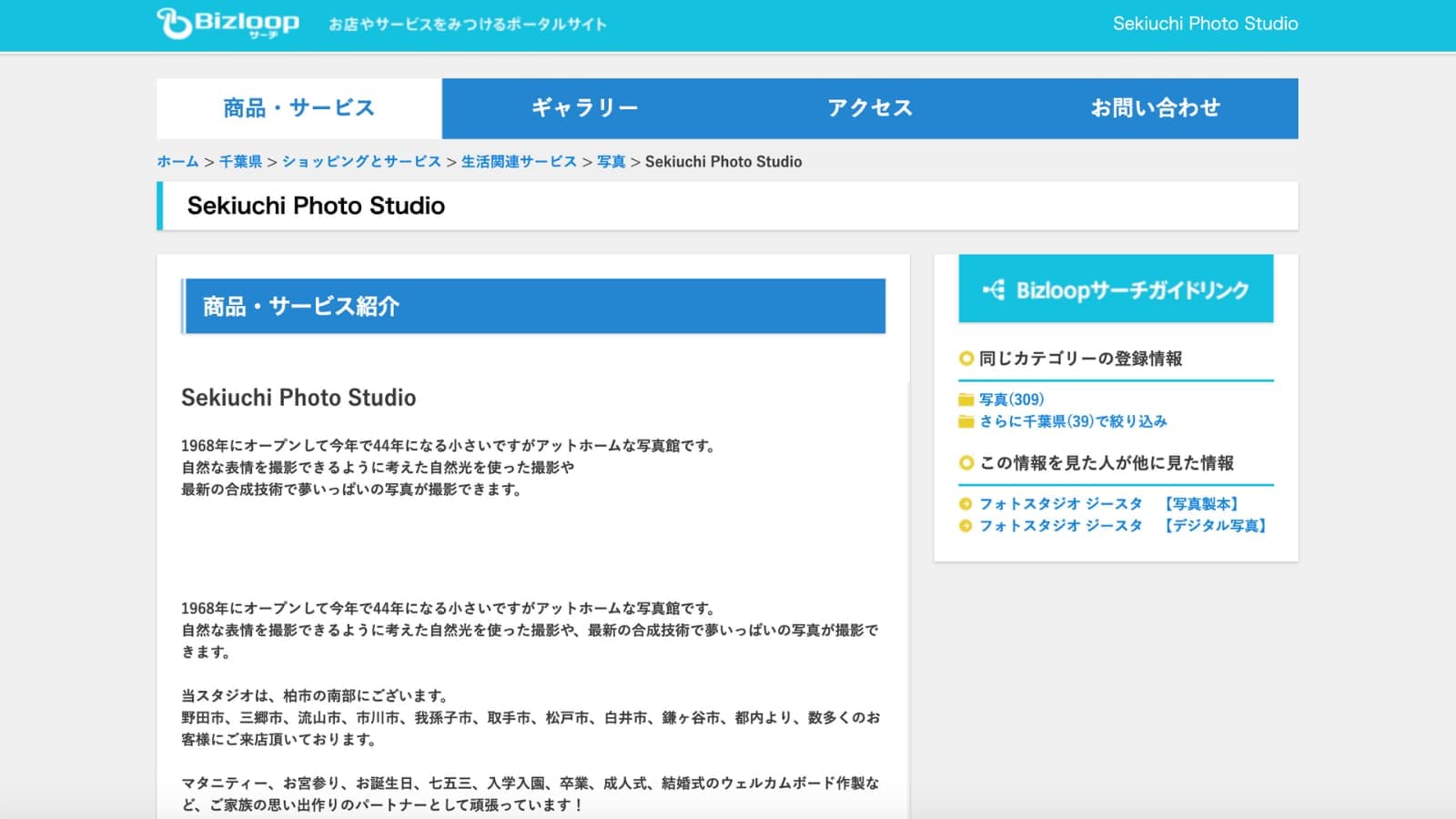
Task: Filter with さらに千葉県(39)で絞り込み link
Action: pos(1073,421)
